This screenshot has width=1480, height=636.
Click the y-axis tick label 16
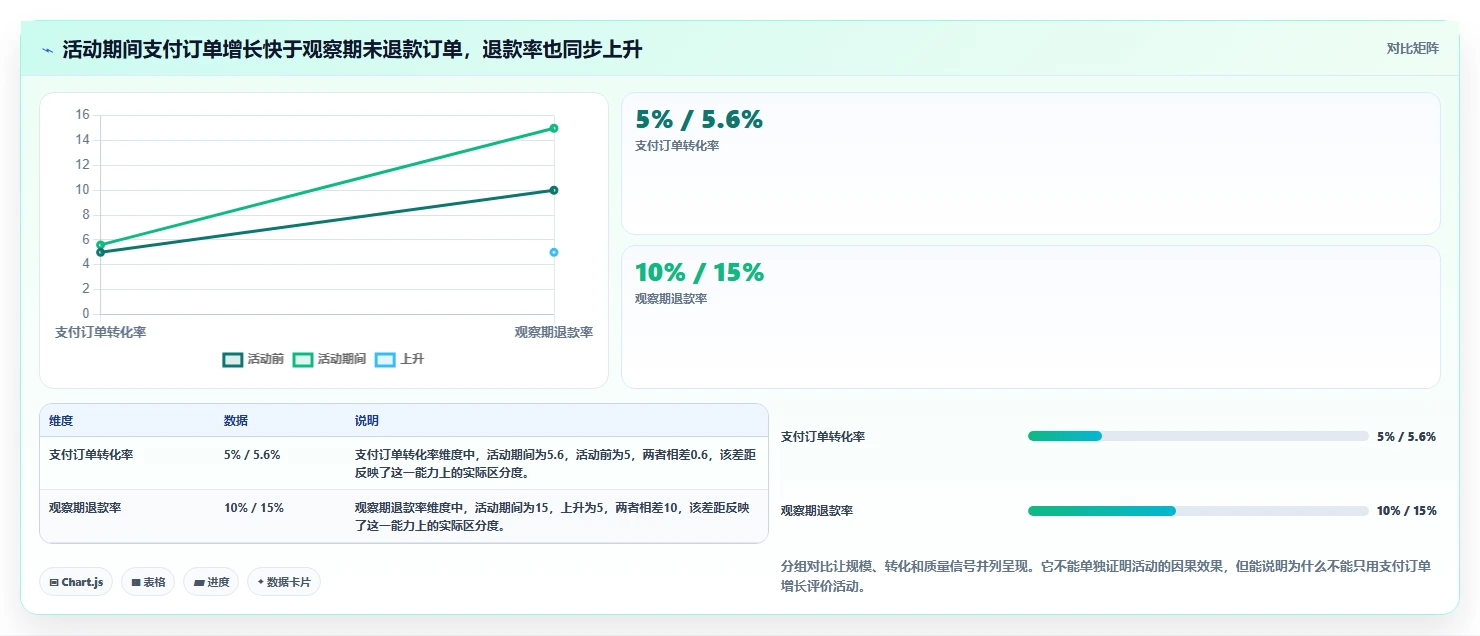click(82, 115)
